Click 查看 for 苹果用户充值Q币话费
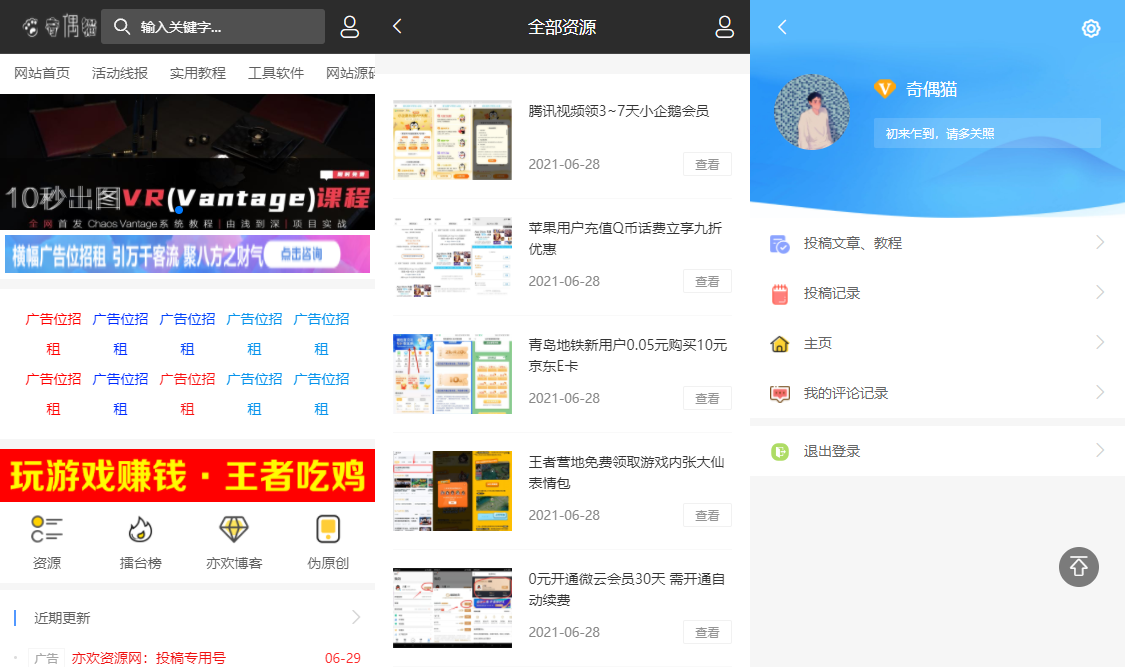This screenshot has height=667, width=1125. point(707,281)
